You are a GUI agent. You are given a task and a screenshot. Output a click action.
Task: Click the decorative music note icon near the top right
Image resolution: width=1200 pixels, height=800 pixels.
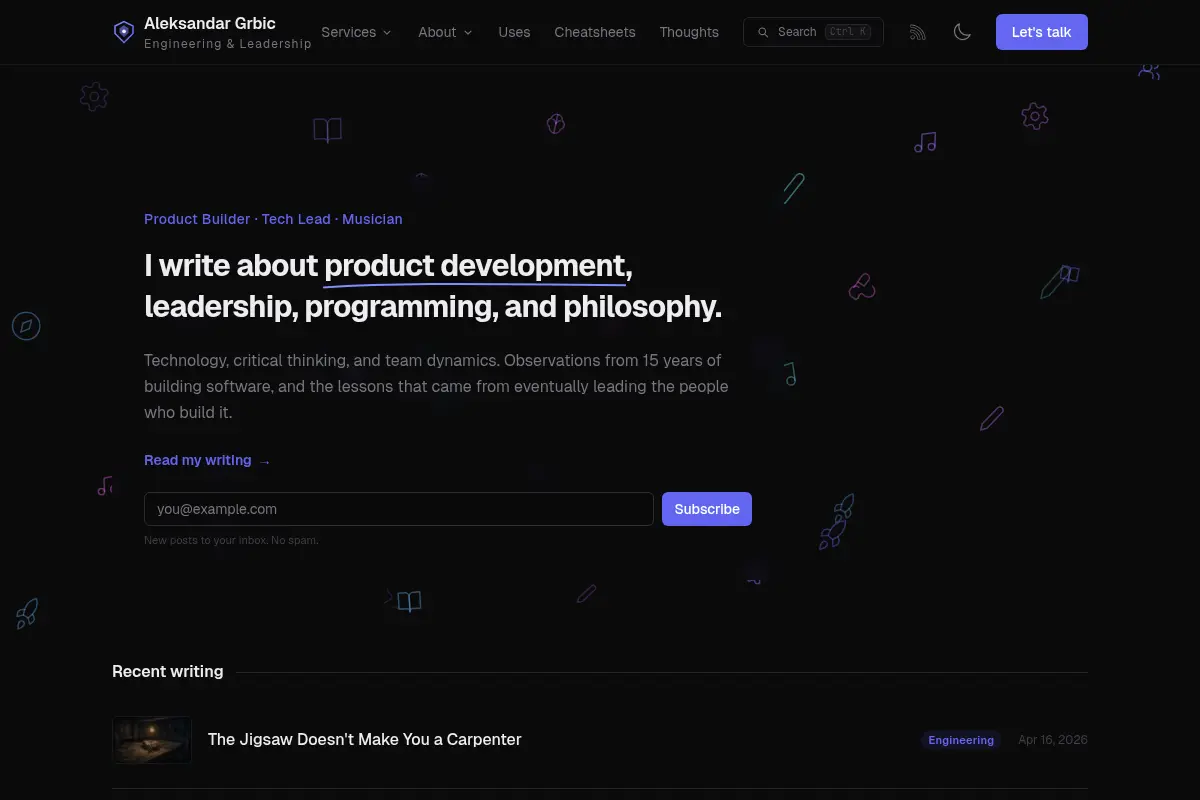click(x=925, y=143)
